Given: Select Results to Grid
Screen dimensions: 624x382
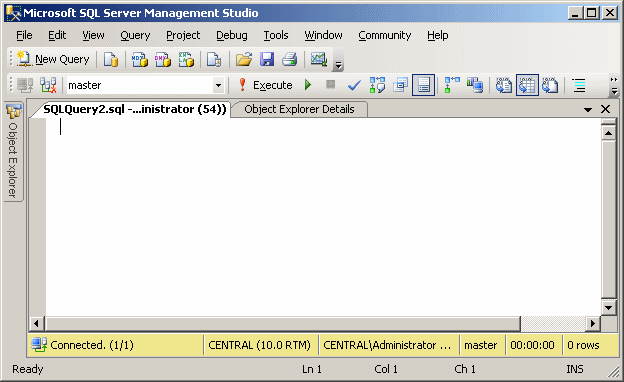Looking at the screenshot, I should coord(527,85).
